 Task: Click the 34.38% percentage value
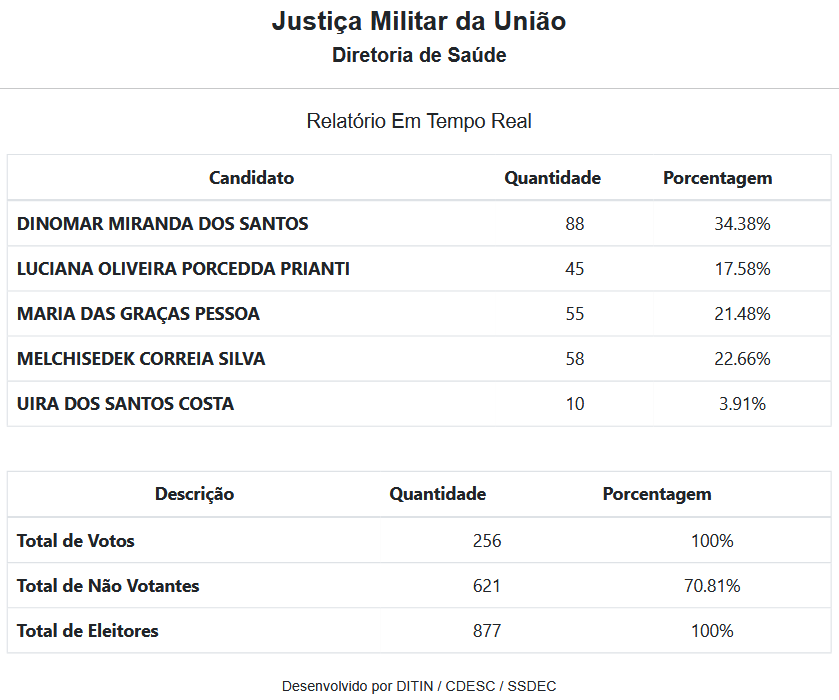point(742,224)
